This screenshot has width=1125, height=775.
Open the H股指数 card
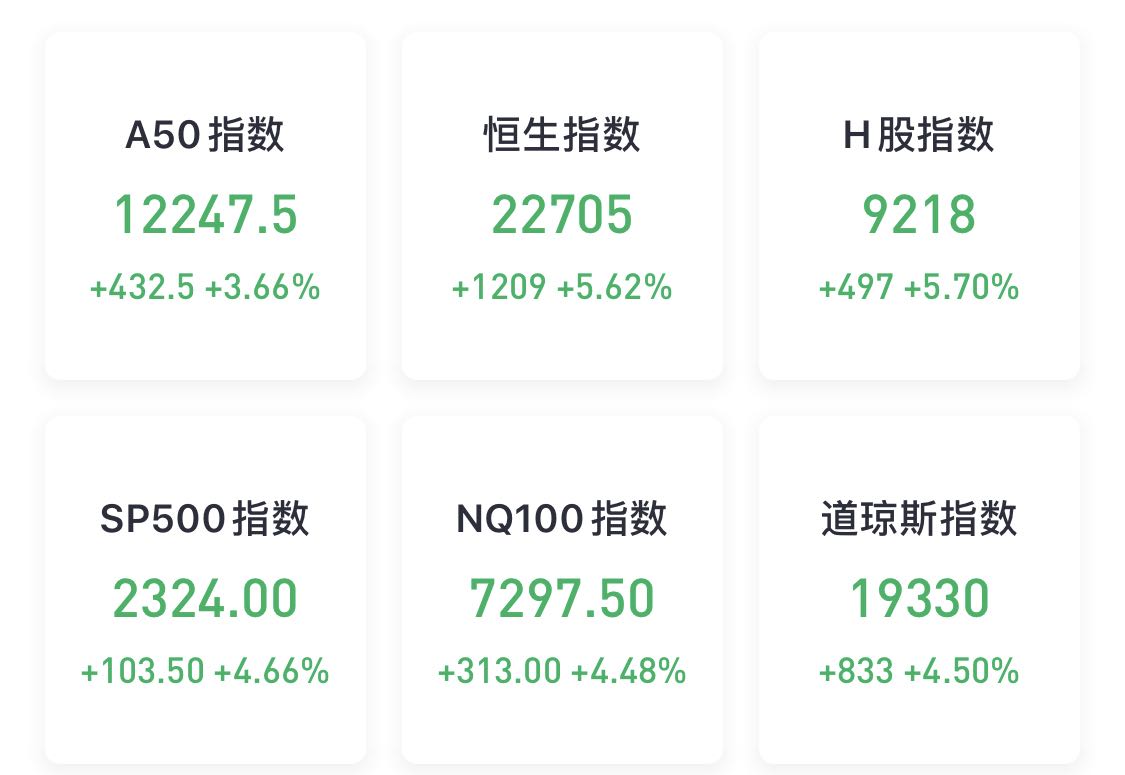919,205
